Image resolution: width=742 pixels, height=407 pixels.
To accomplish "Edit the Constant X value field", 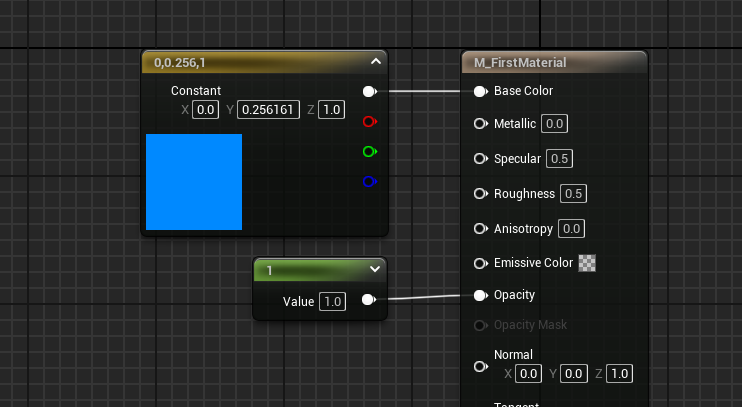I will (x=205, y=110).
